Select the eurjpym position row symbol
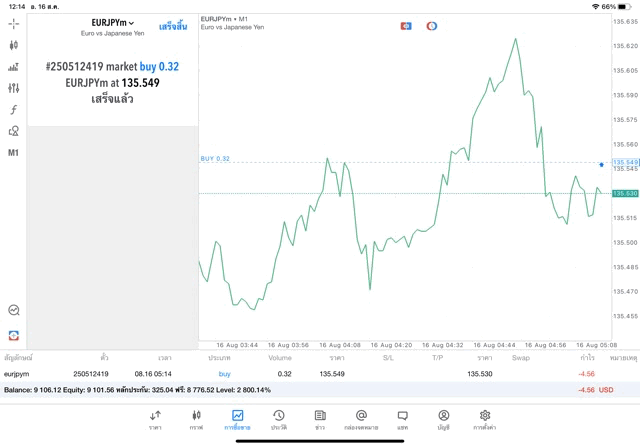This screenshot has width=640, height=447. 16,374
